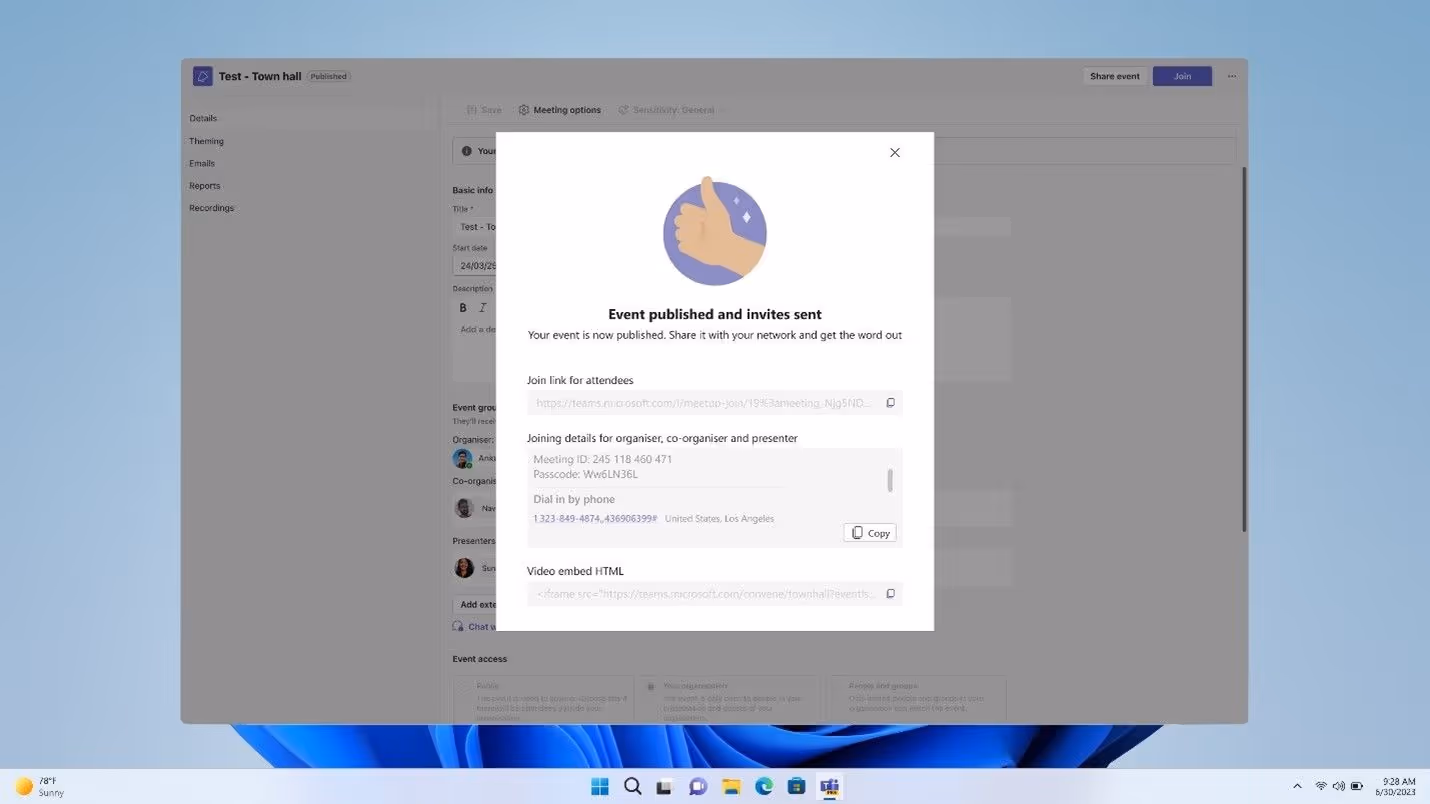Image resolution: width=1430 pixels, height=804 pixels.
Task: Open File Explorer from the taskbar
Action: pos(731,786)
